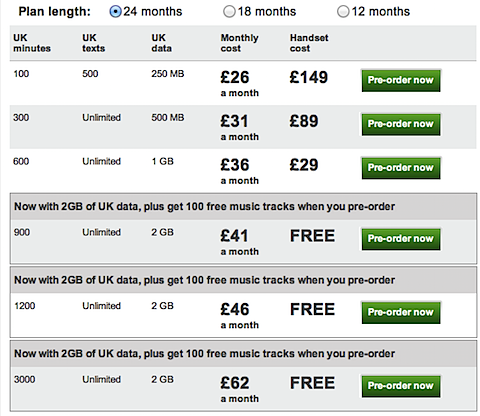Click the 2GB promo banner above 1200 plan
Viewport: 480px width, 416px height.
tap(243, 280)
